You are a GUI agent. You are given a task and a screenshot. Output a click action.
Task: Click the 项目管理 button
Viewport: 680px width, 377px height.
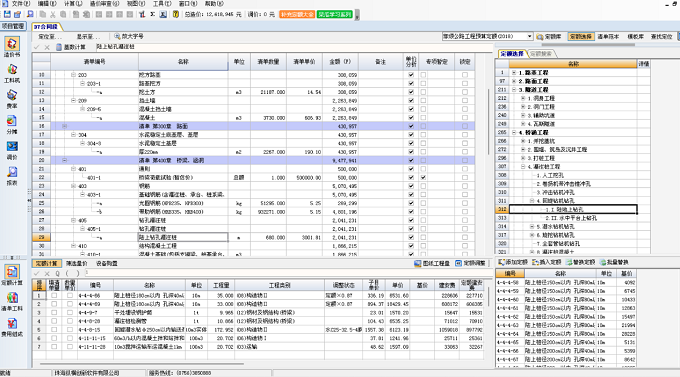click(x=13, y=26)
